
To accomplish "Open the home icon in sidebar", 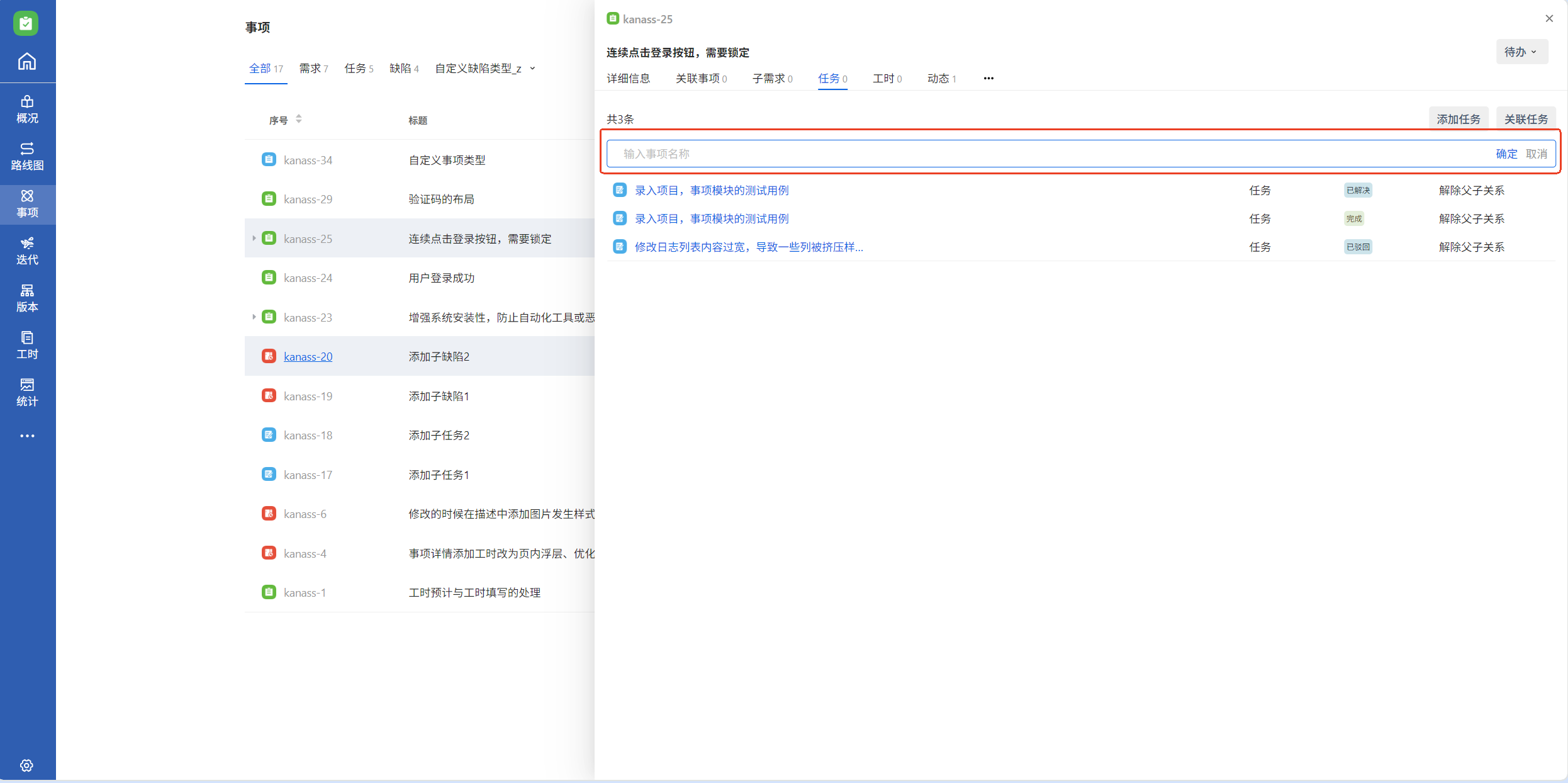I will click(x=27, y=62).
